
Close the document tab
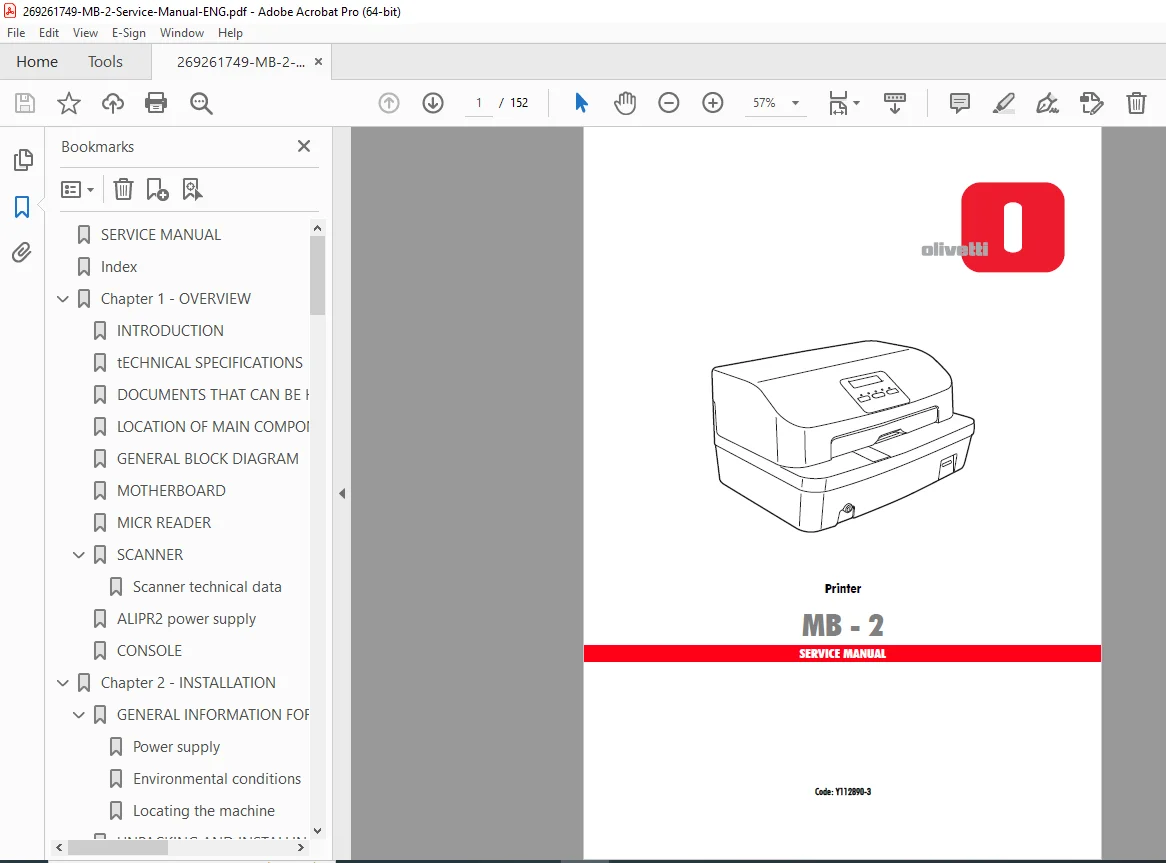pos(318,62)
